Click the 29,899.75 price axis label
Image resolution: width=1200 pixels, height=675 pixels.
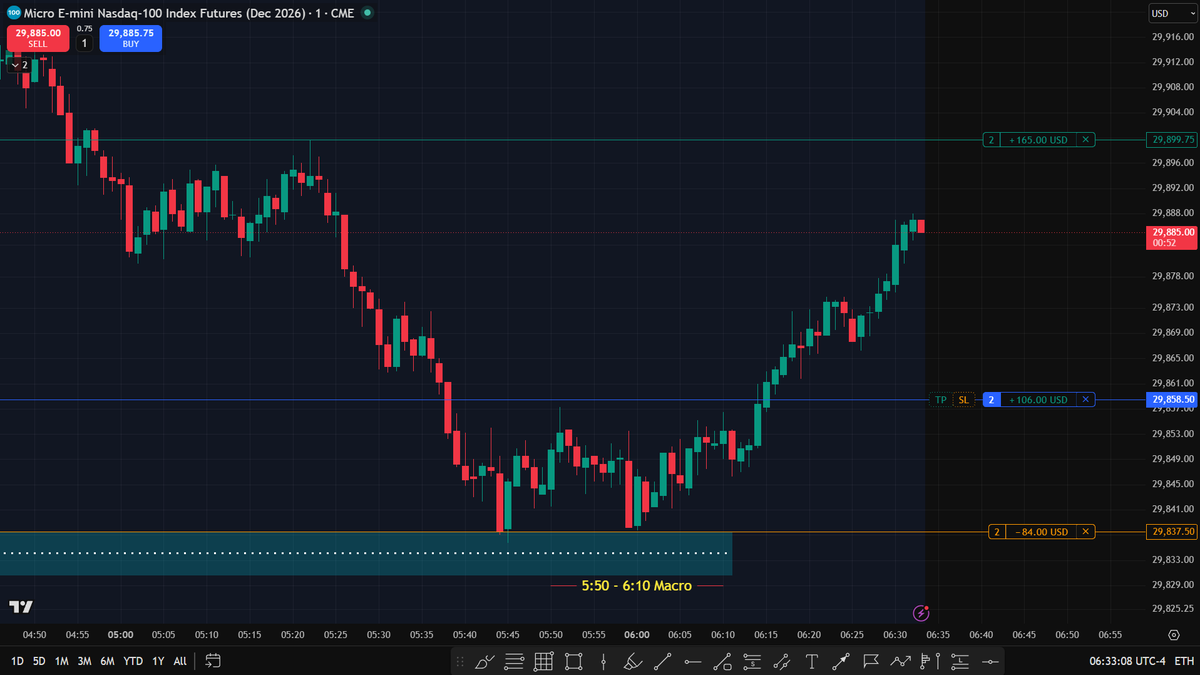coord(1173,140)
